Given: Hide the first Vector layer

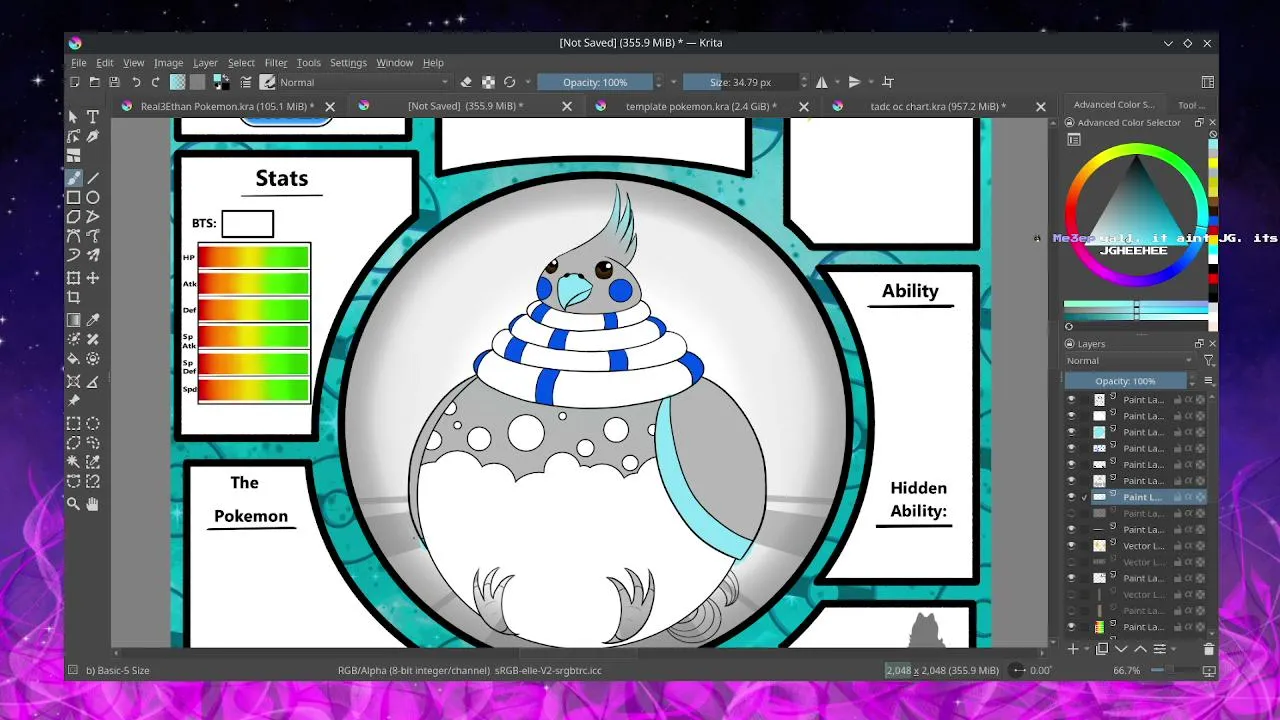Looking at the screenshot, I should (1071, 546).
